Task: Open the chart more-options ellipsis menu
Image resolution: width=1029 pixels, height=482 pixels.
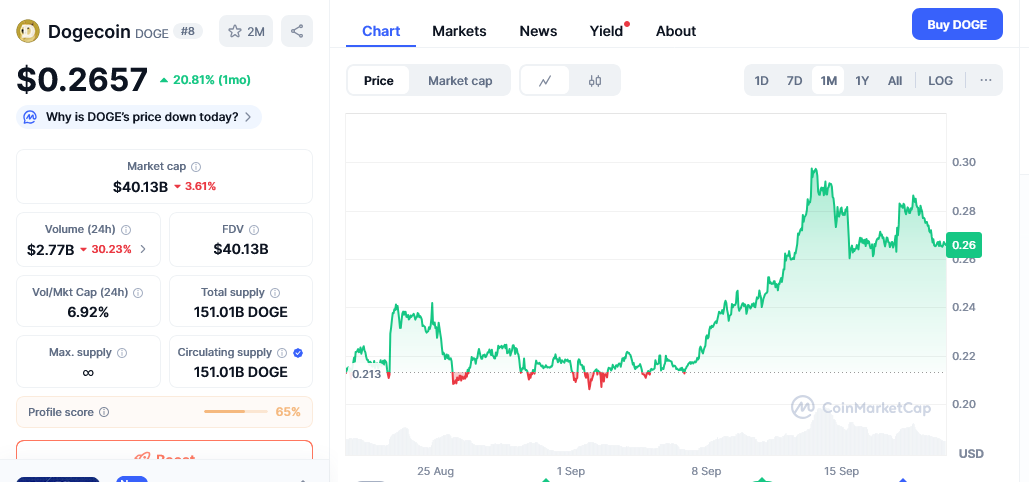Action: [986, 80]
